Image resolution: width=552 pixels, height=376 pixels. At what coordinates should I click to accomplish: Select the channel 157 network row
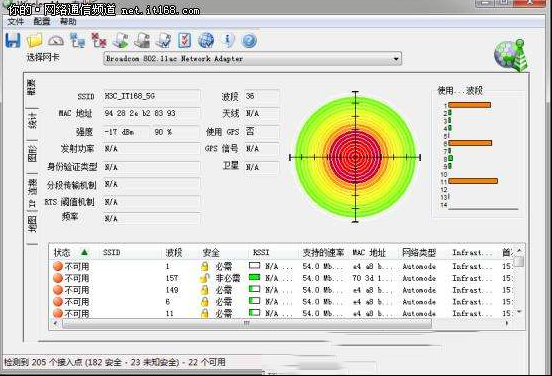tap(282, 278)
